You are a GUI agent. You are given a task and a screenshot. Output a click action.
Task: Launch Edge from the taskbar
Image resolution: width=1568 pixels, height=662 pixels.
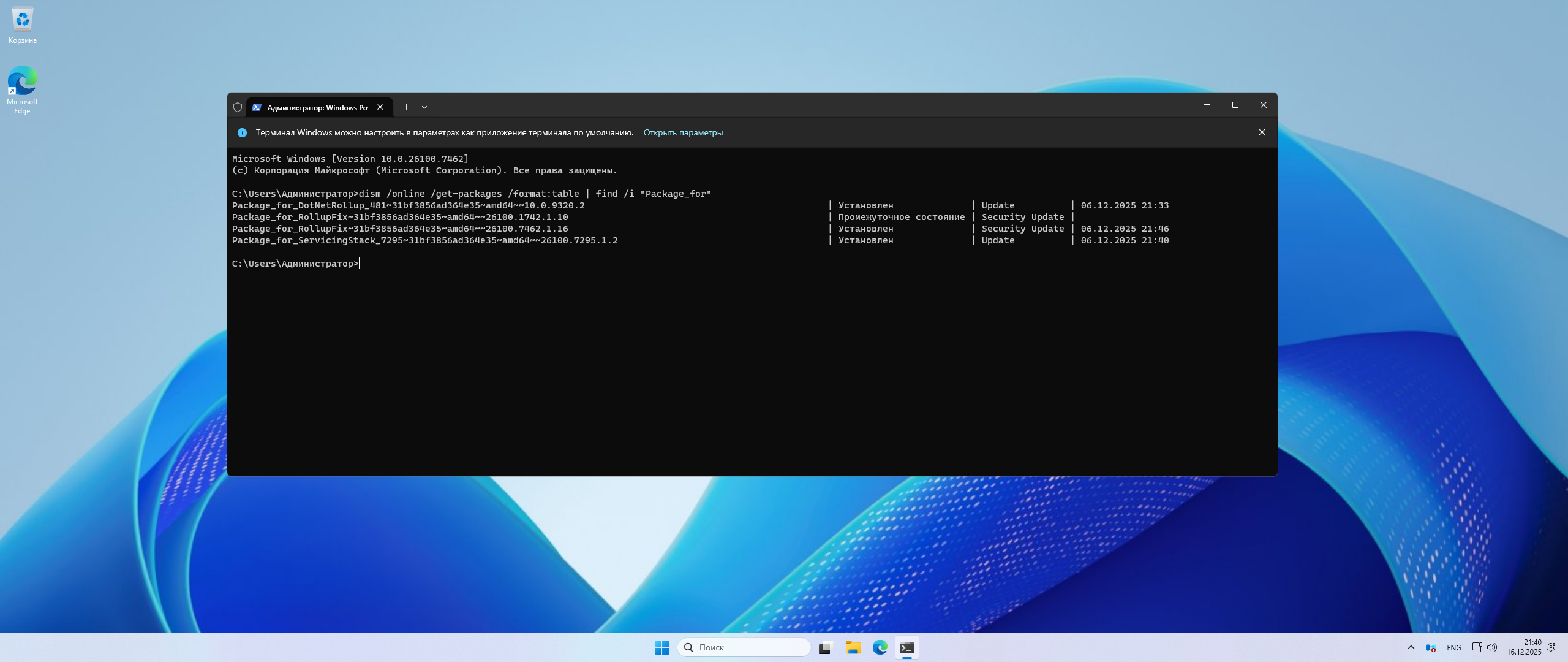click(x=880, y=647)
